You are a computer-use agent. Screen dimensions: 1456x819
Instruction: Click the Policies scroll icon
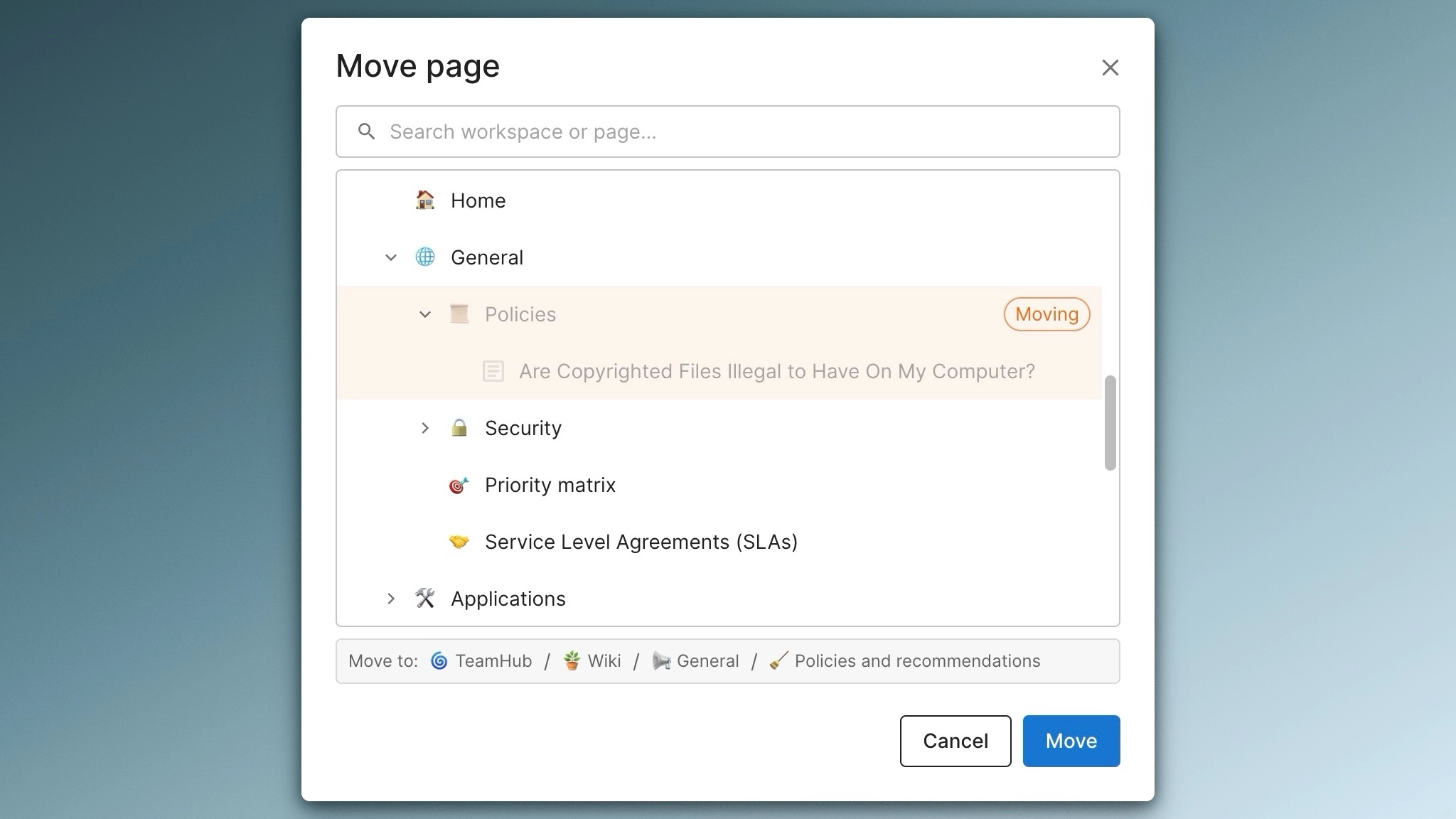click(x=459, y=314)
